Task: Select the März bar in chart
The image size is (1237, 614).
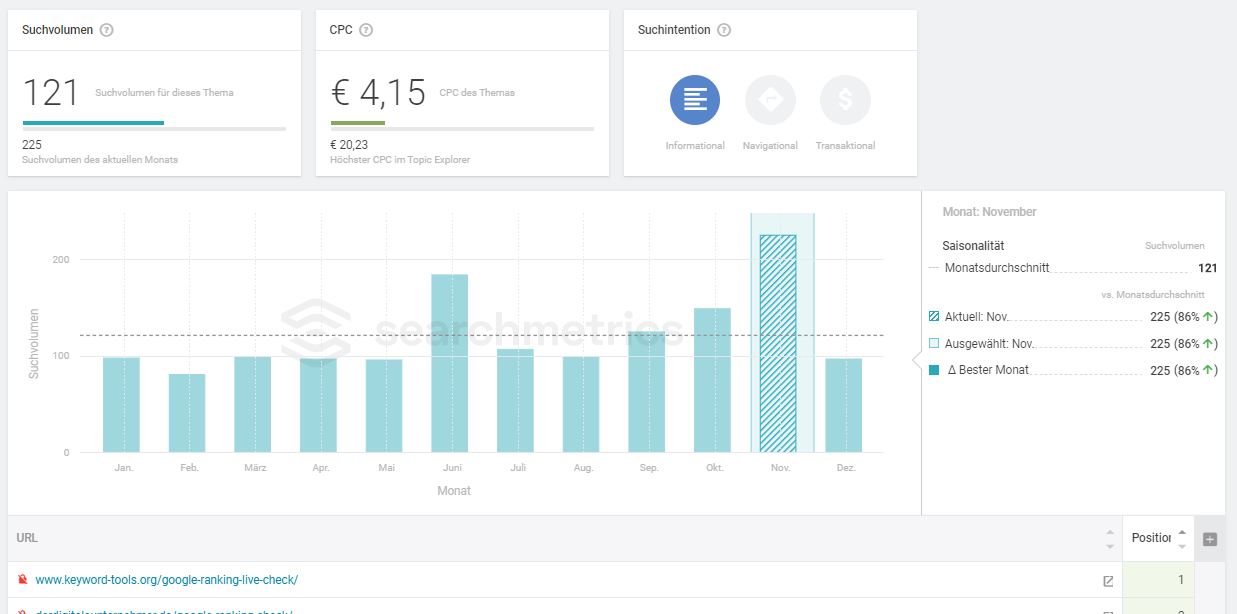Action: [253, 405]
